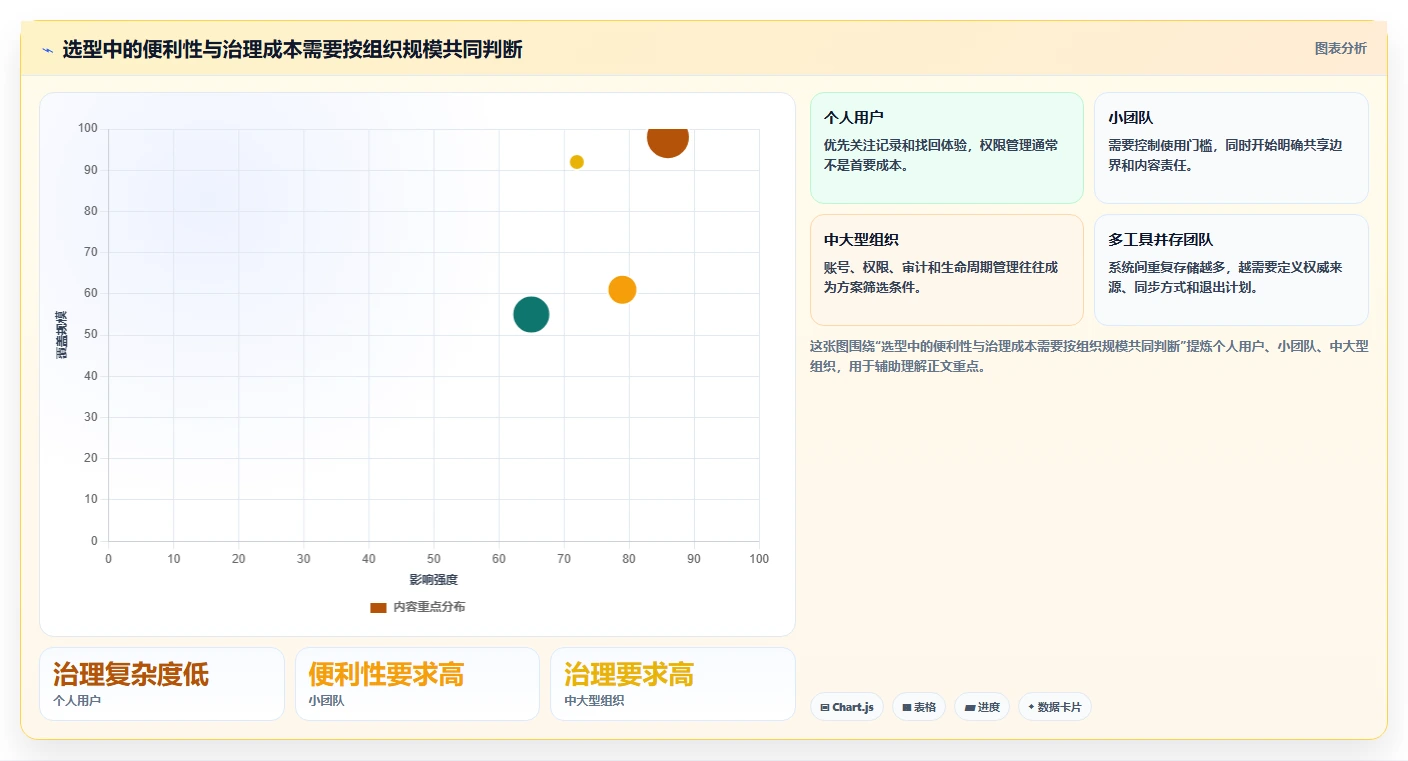Select the small yellow bubble in the chart
The image size is (1408, 761).
tap(577, 162)
